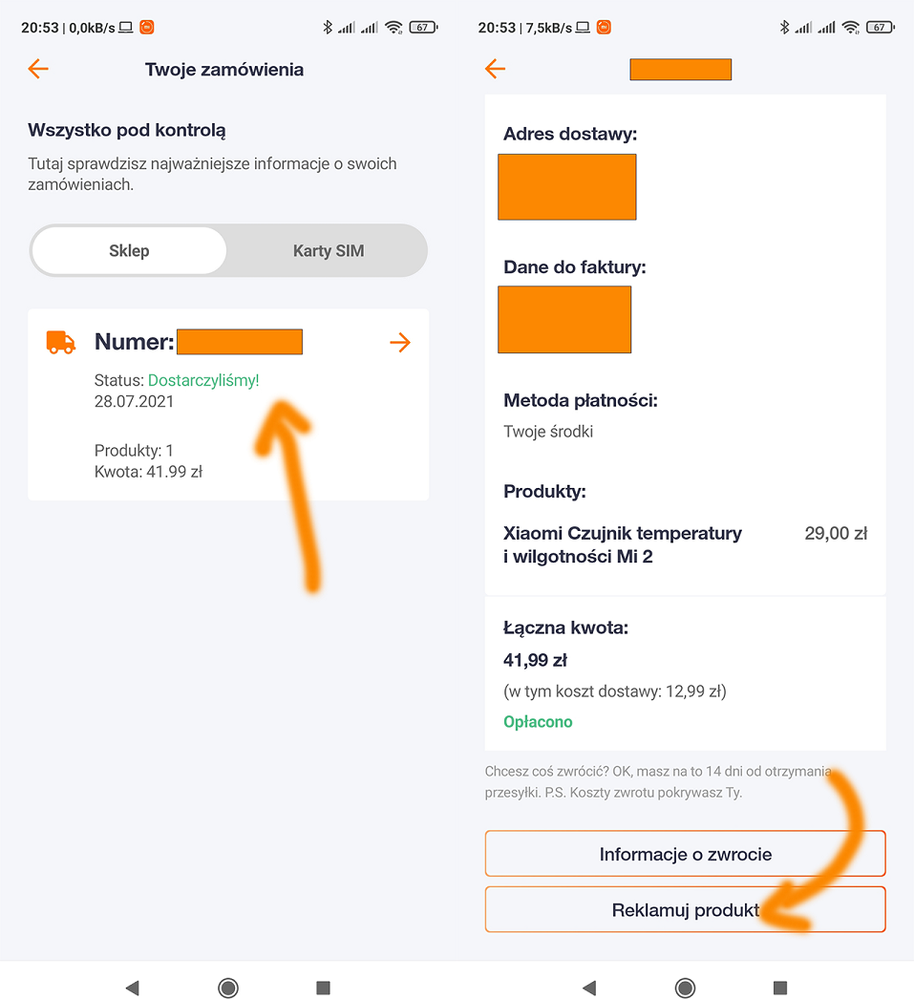Viewport: 914px width, 999px height.
Task: Tap Xiaomi Czujnik temperatury product entry
Action: pos(622,545)
